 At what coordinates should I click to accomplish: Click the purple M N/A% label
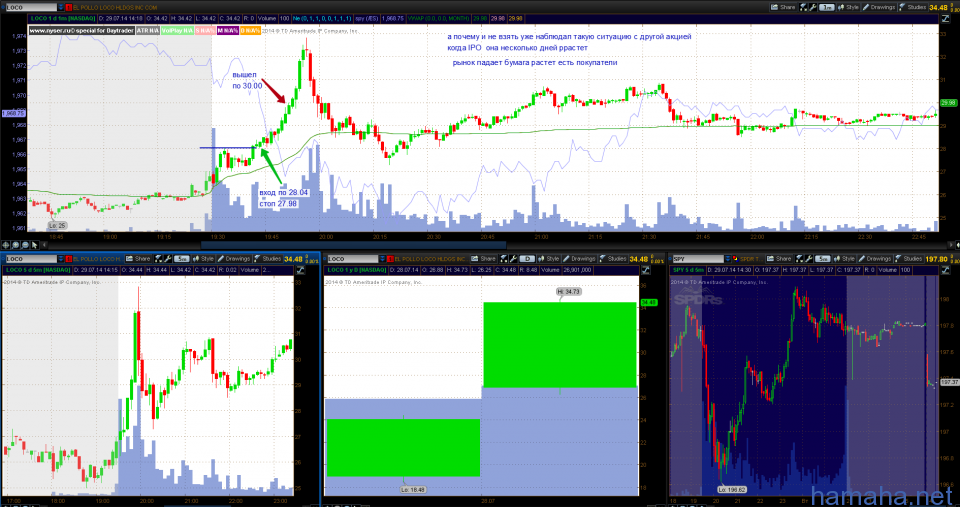click(x=228, y=30)
